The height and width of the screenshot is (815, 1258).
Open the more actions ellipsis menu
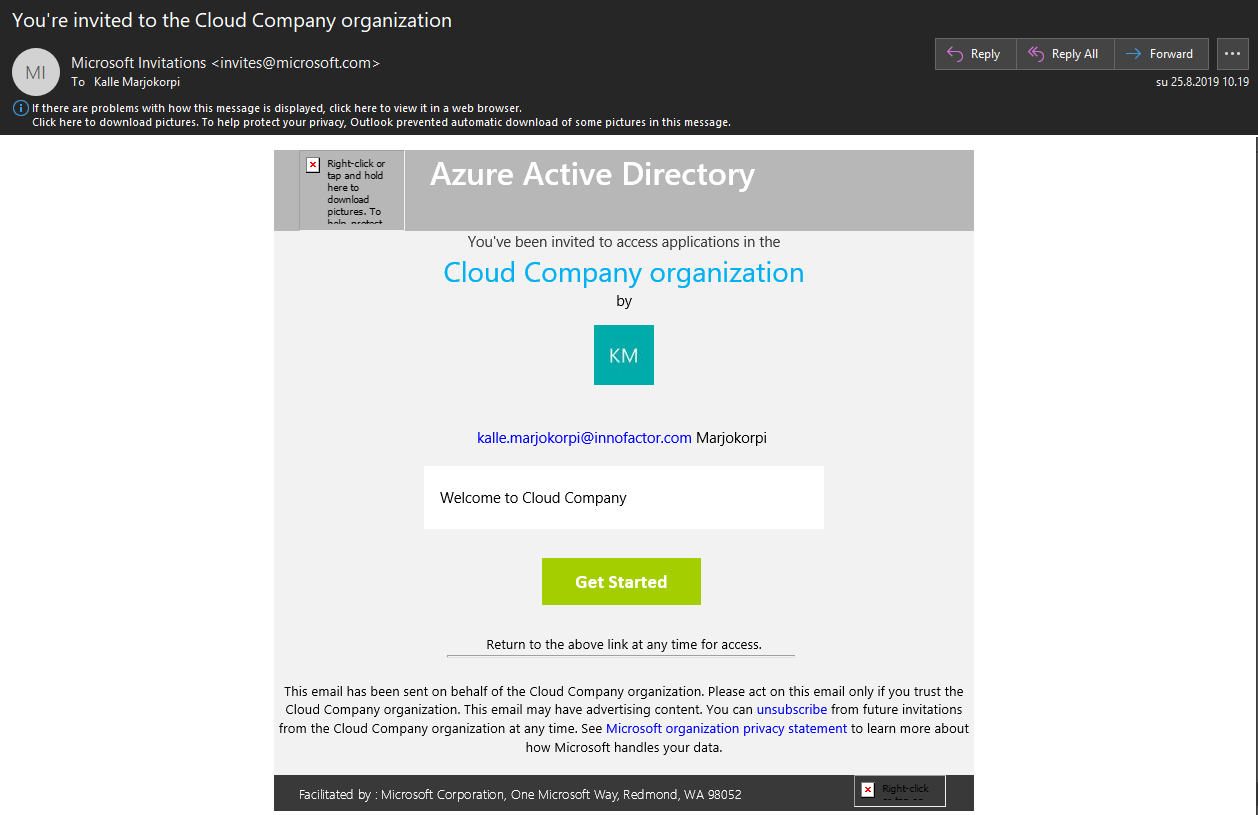pyautogui.click(x=1233, y=54)
